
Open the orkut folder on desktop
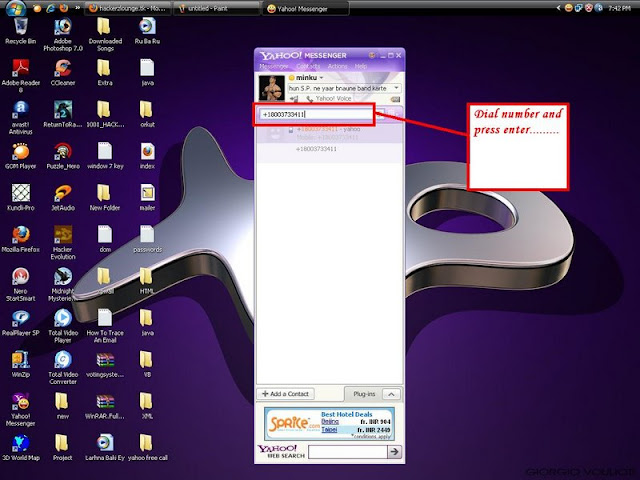pos(147,114)
